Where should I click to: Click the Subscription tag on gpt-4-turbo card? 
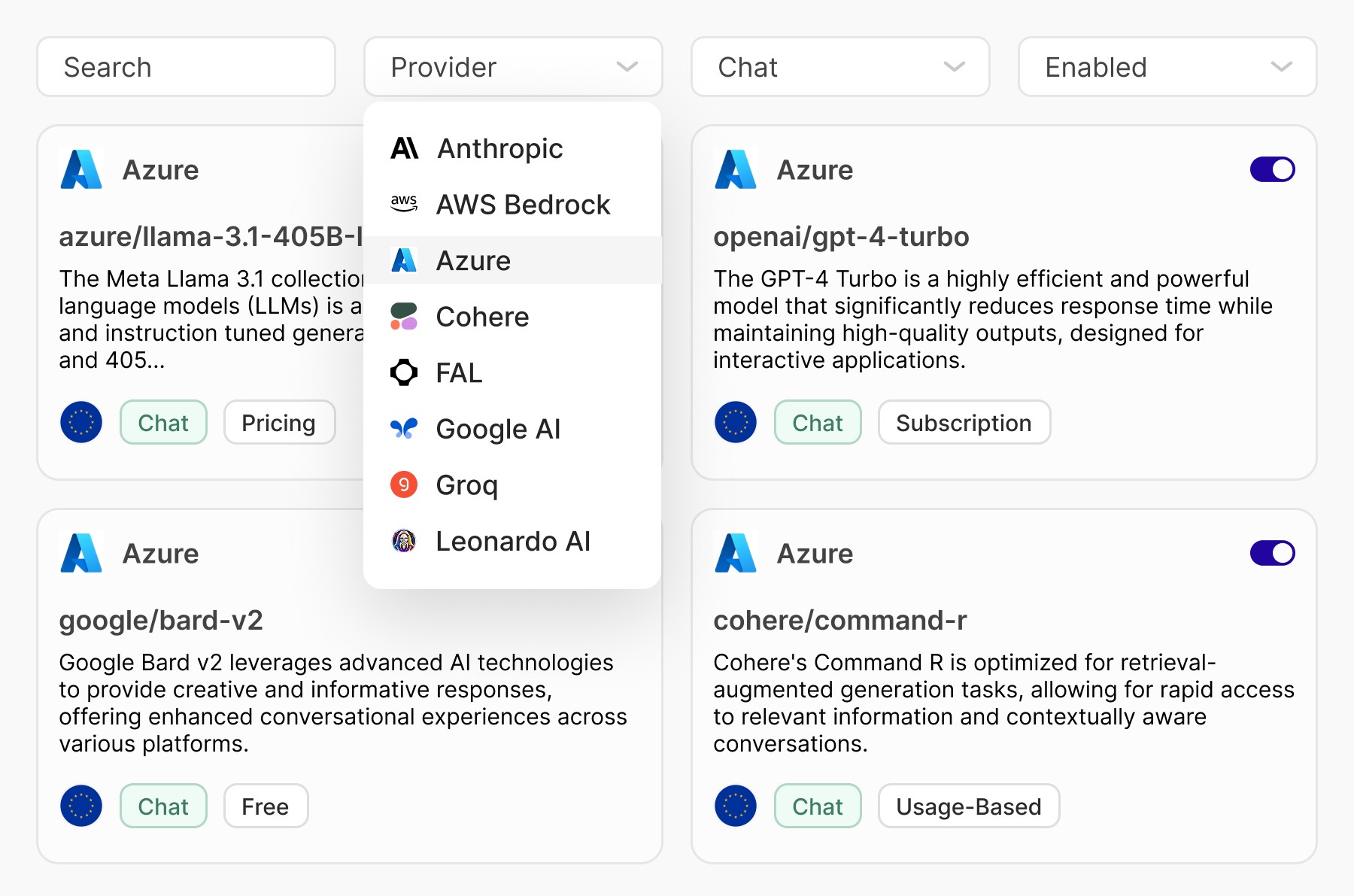tap(964, 423)
